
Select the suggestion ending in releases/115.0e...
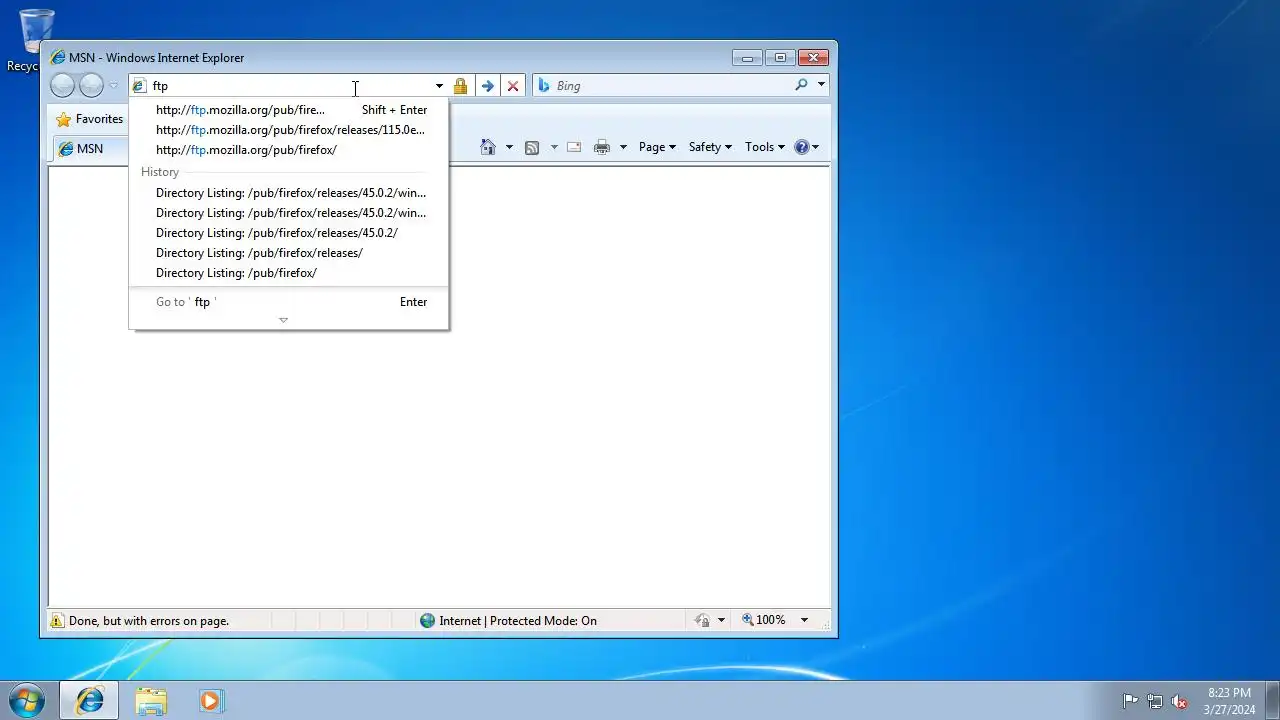click(x=289, y=130)
